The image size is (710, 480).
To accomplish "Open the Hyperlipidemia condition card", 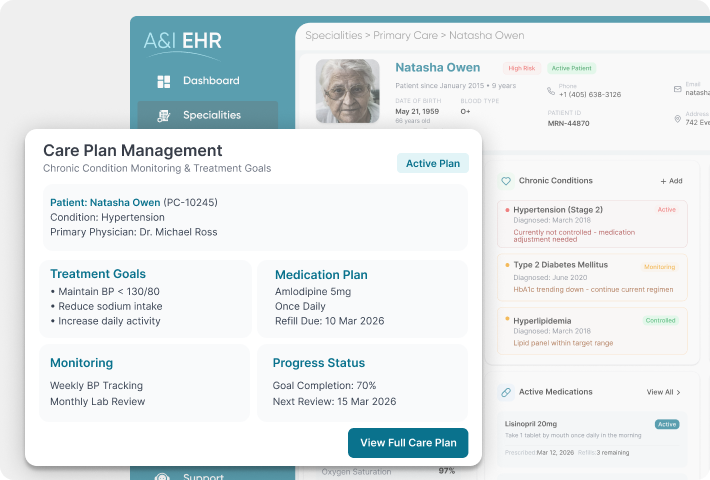I will coord(592,331).
